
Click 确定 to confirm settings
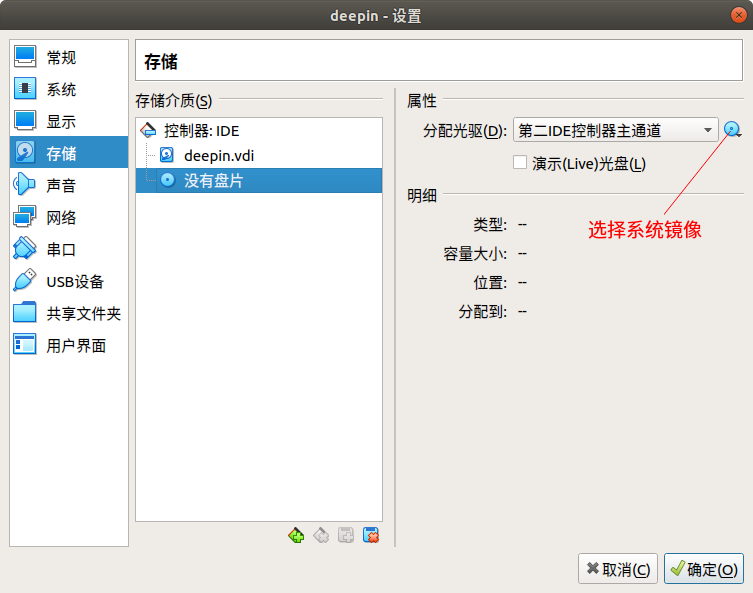(704, 569)
